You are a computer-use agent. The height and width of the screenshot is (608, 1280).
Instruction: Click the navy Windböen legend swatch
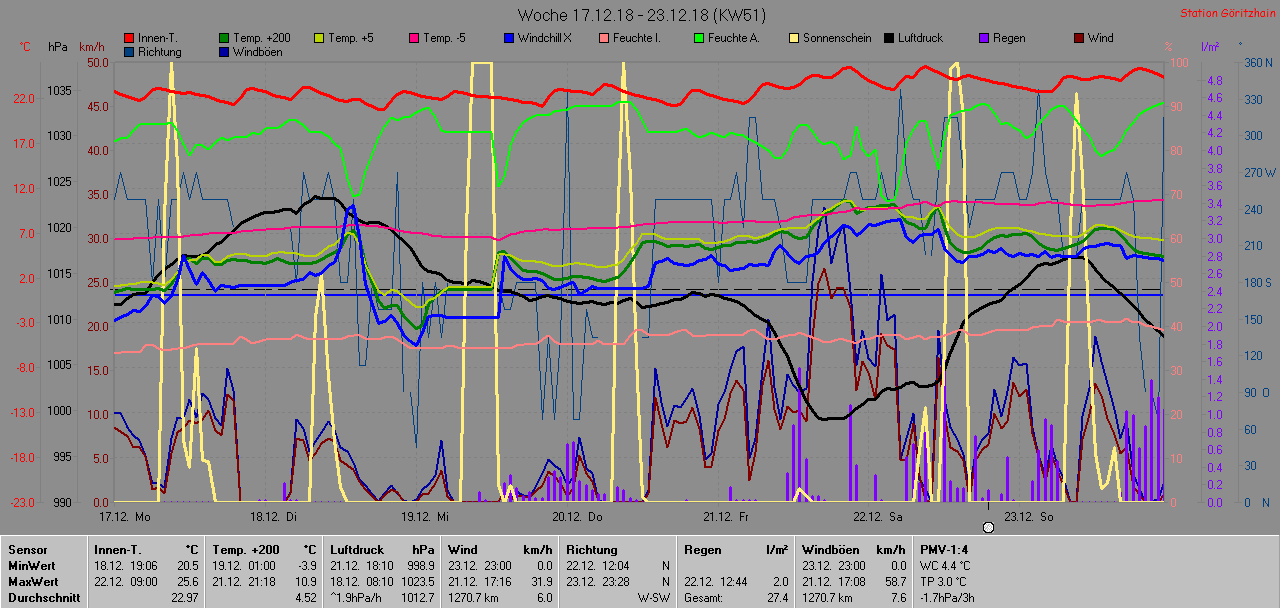coord(224,51)
